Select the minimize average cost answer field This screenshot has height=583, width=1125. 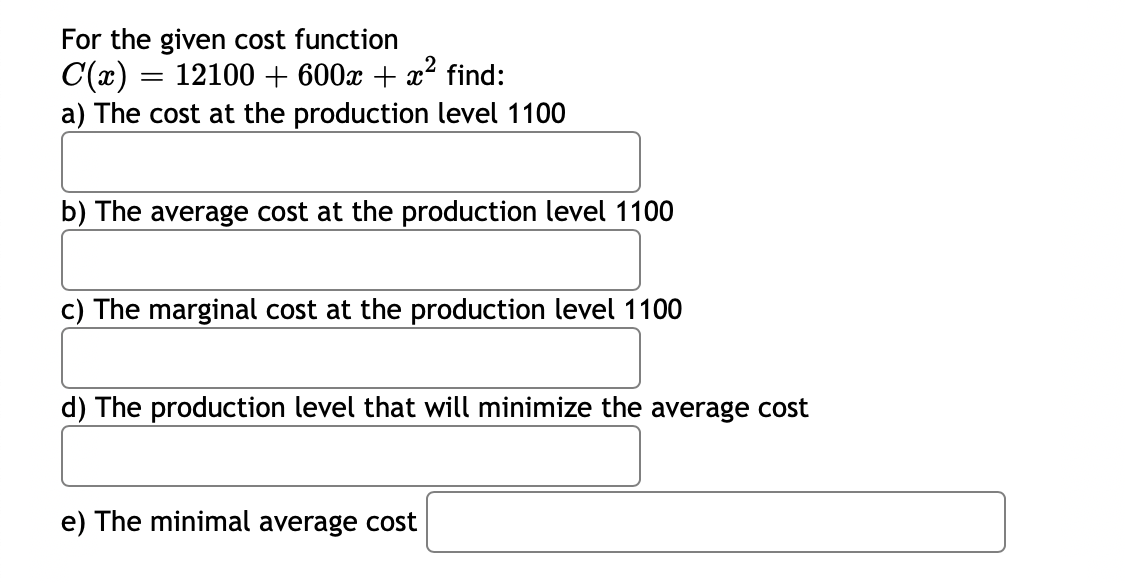point(350,455)
